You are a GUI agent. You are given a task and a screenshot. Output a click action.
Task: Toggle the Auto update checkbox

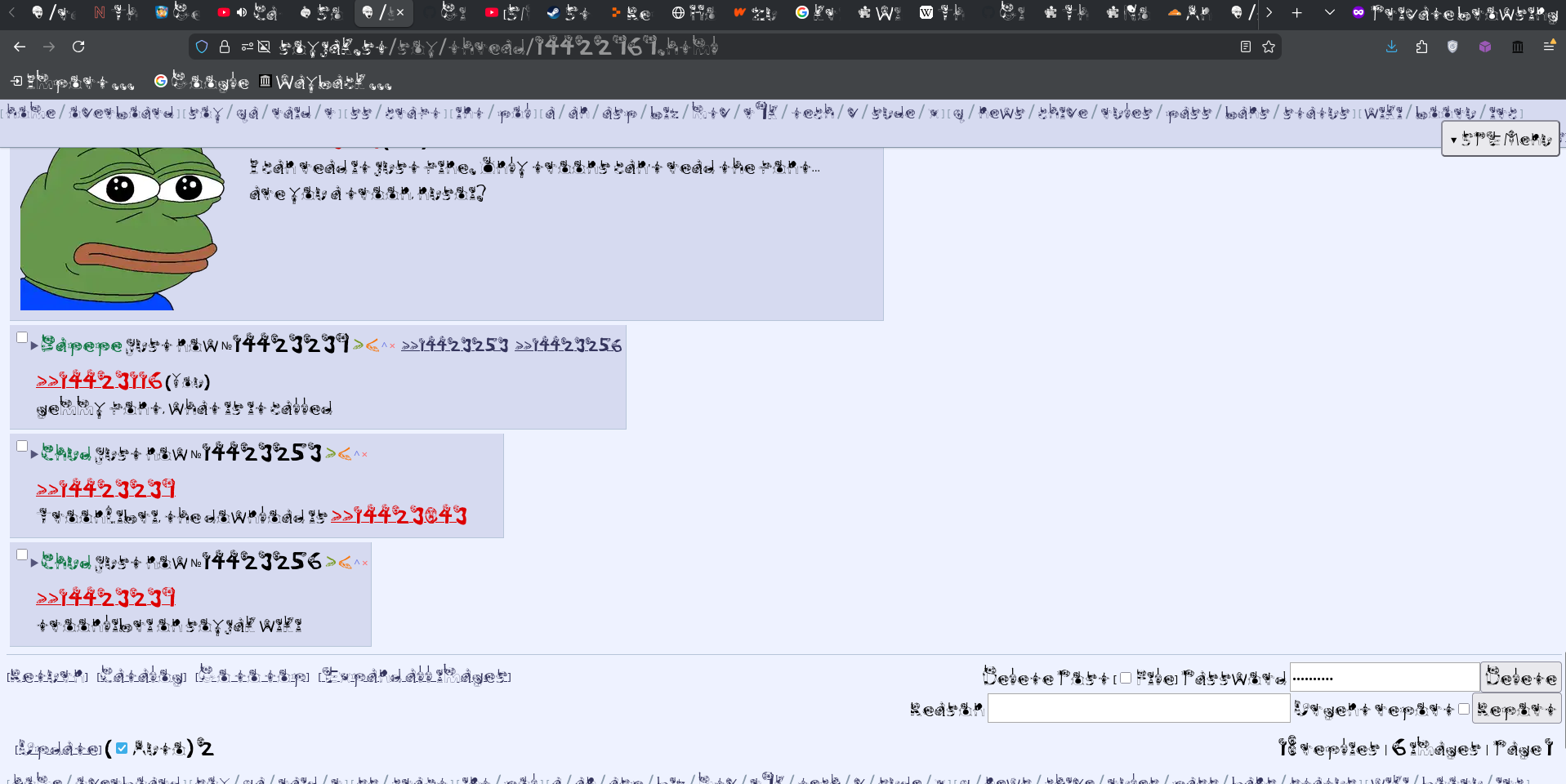coord(122,748)
